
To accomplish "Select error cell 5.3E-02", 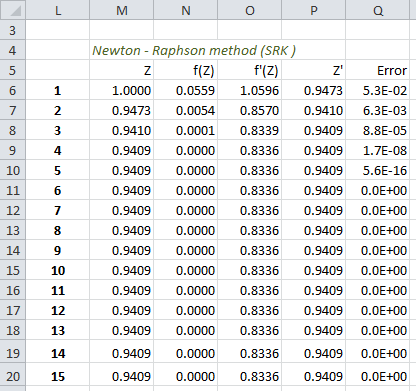I will pos(378,90).
